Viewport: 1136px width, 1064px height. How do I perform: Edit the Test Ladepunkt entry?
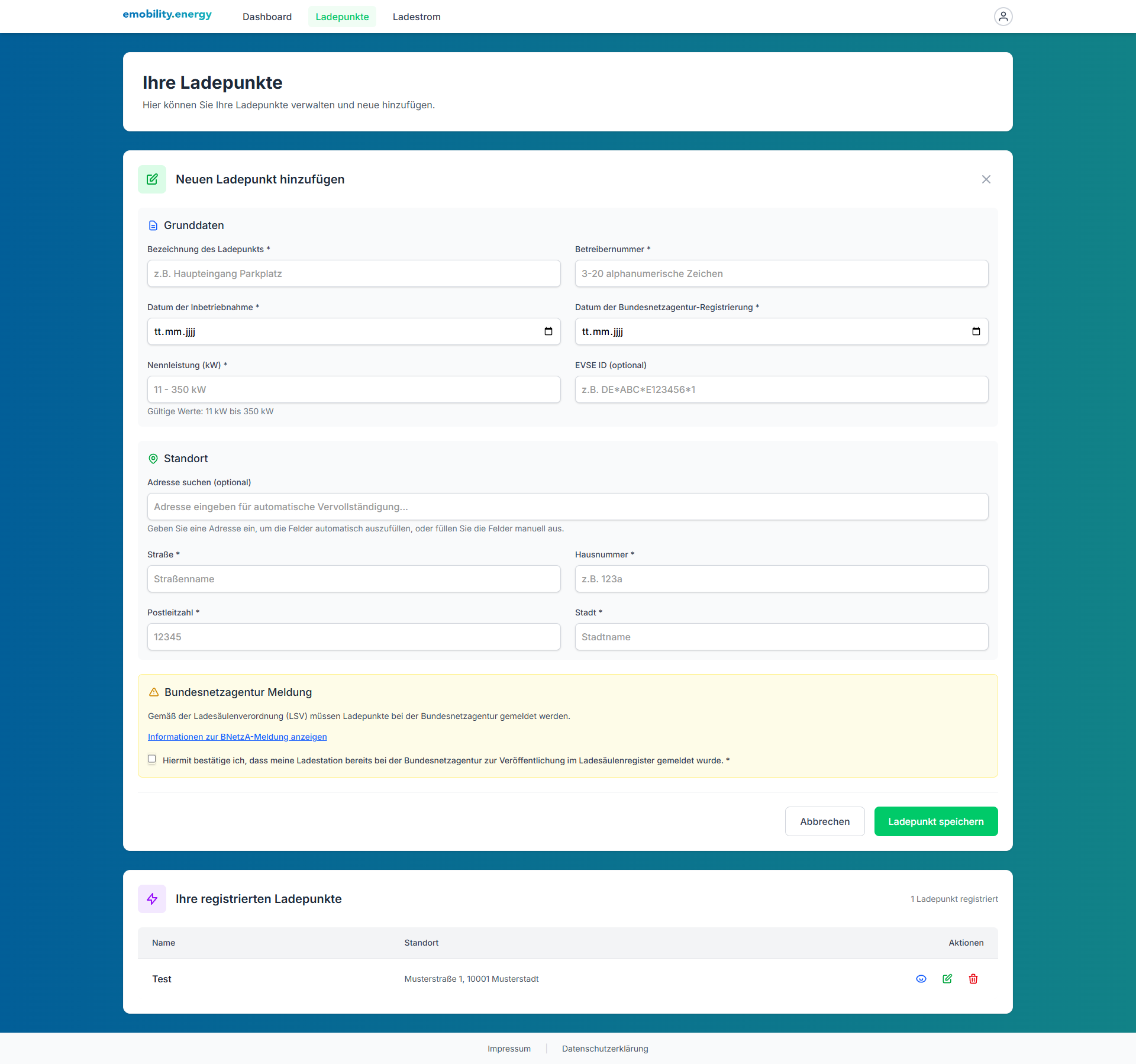tap(947, 979)
